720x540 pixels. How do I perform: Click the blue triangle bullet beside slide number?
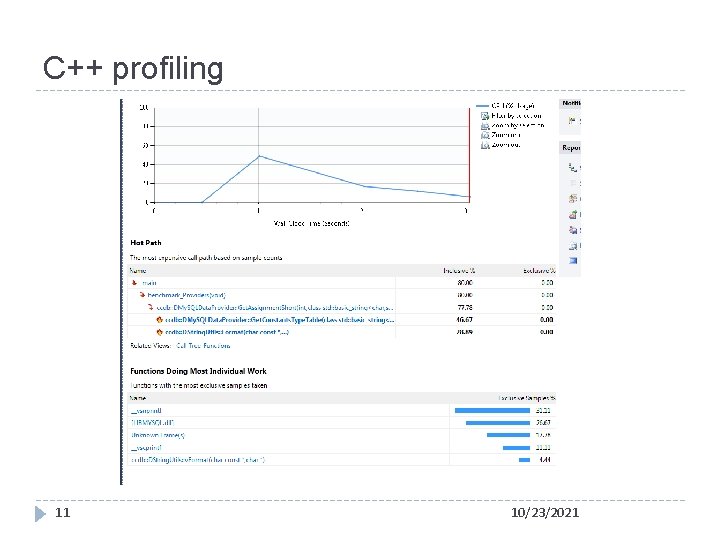tap(40, 514)
